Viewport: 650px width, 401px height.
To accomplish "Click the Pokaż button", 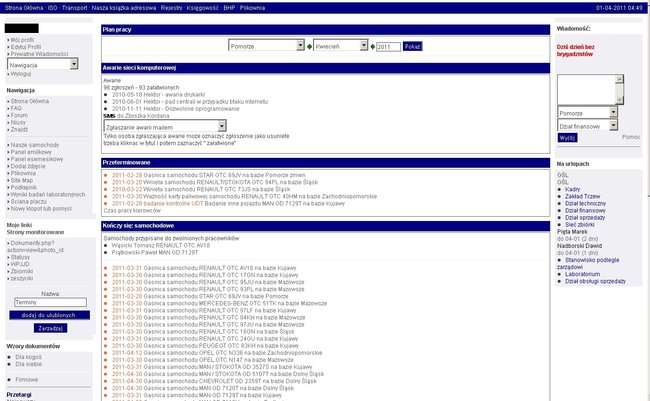I will (x=413, y=46).
